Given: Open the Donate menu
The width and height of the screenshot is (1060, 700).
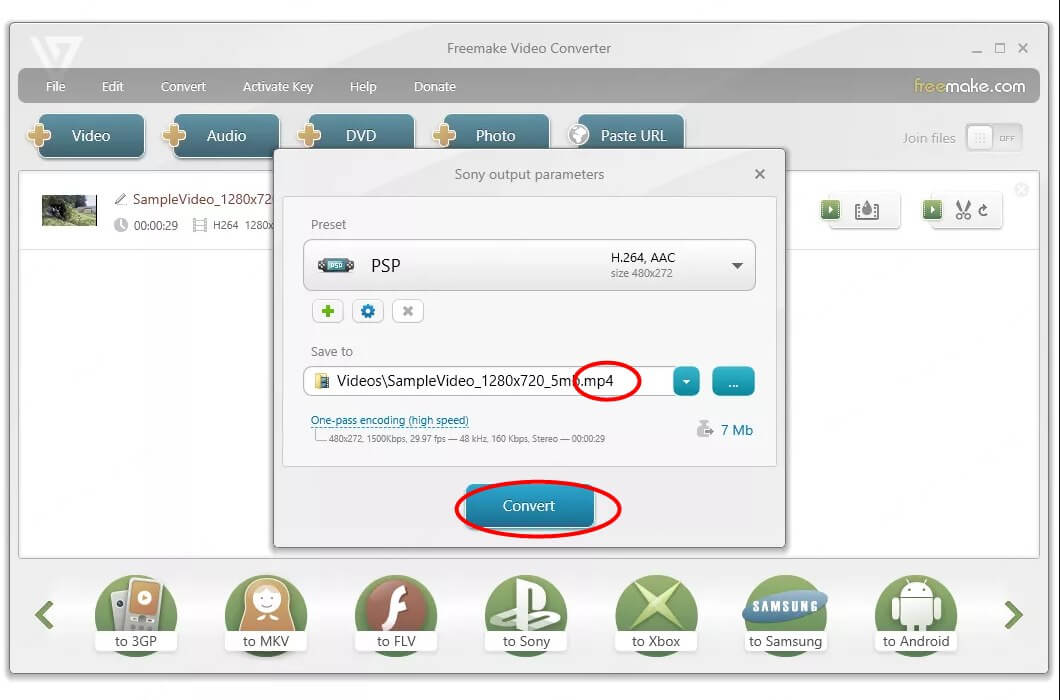Looking at the screenshot, I should coord(435,87).
